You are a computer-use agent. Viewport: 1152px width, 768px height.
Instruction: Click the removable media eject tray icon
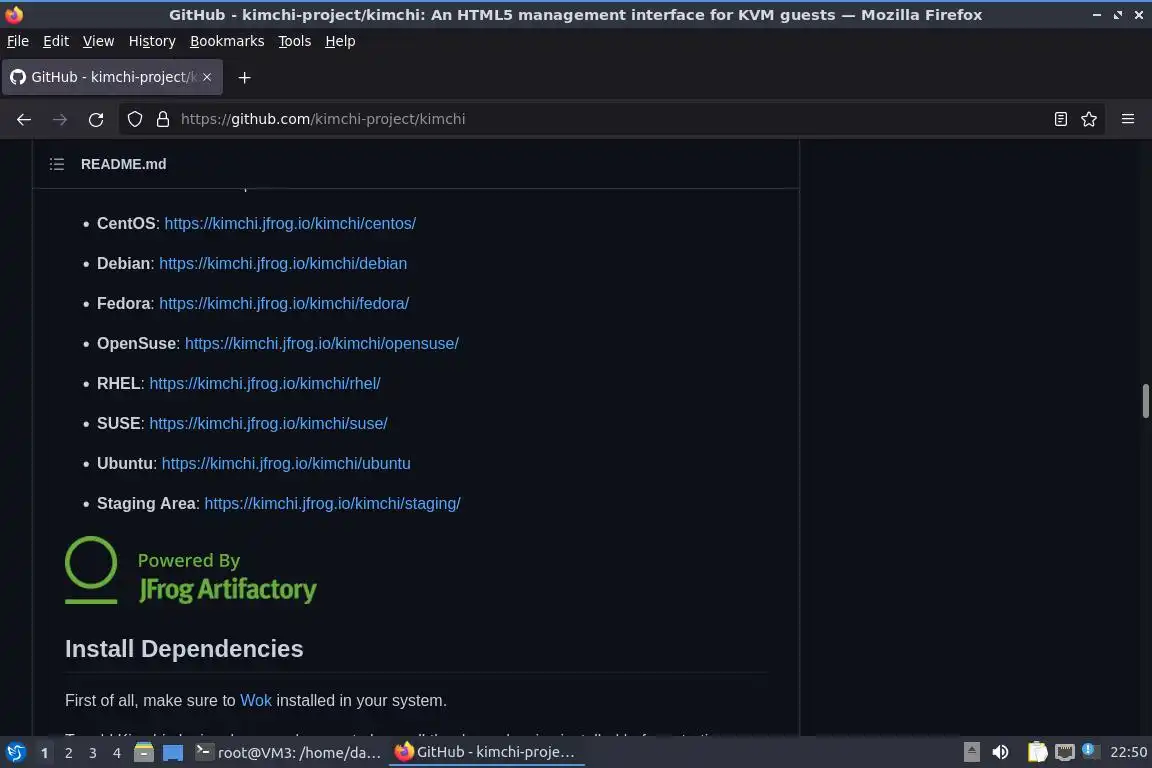pyautogui.click(x=971, y=752)
